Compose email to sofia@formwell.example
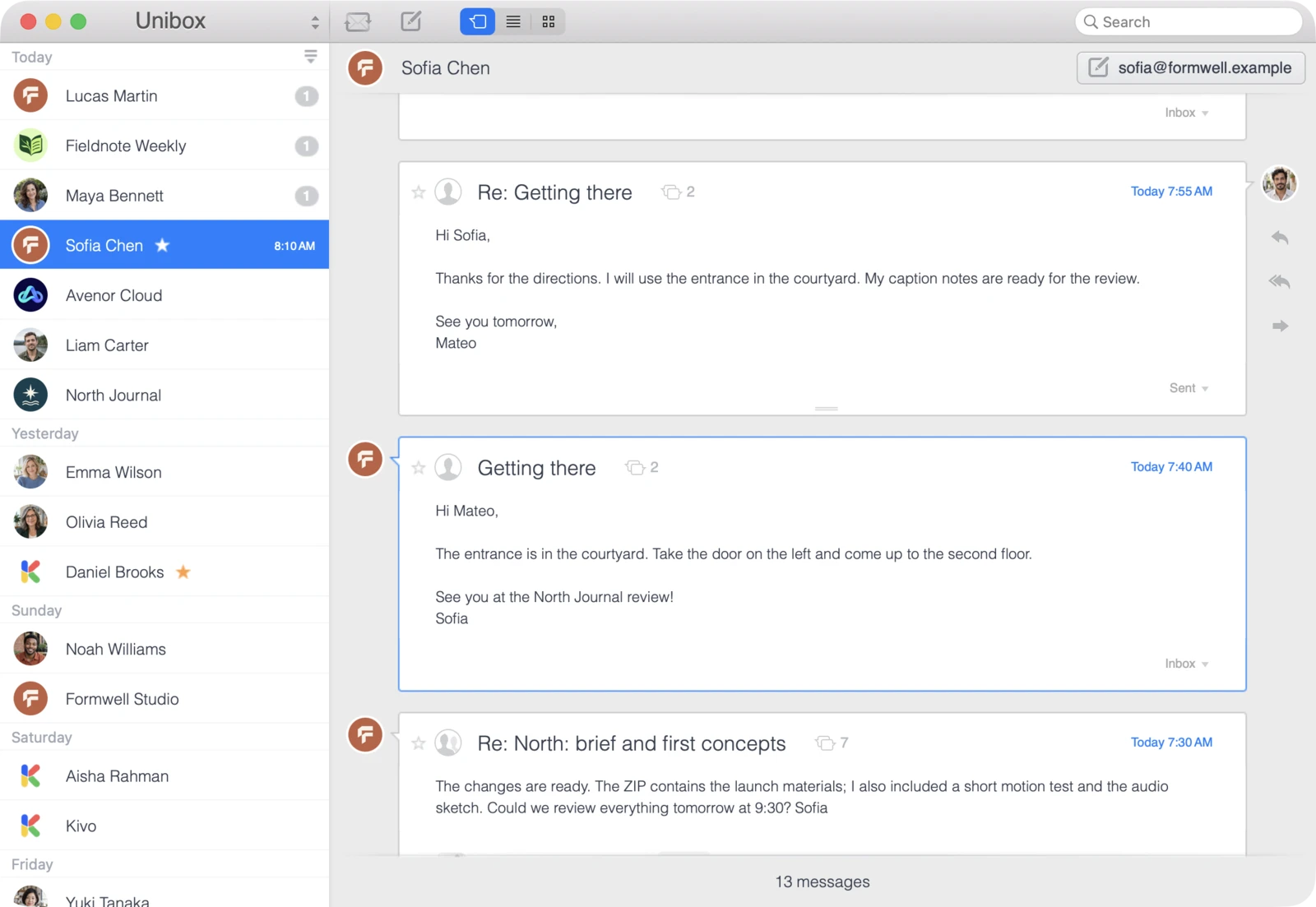 1191,68
